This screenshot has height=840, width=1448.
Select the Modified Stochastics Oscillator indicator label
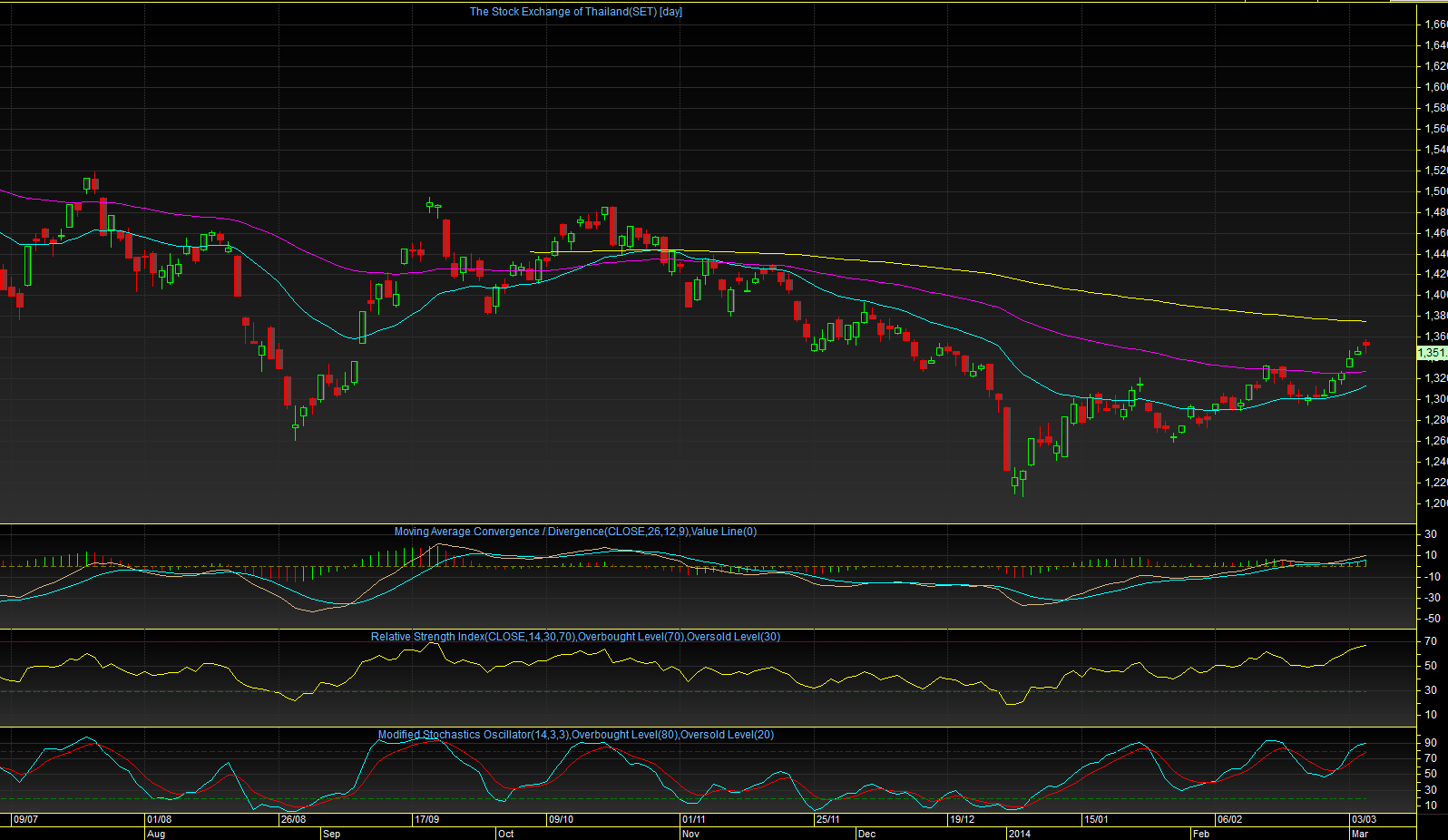[x=576, y=735]
